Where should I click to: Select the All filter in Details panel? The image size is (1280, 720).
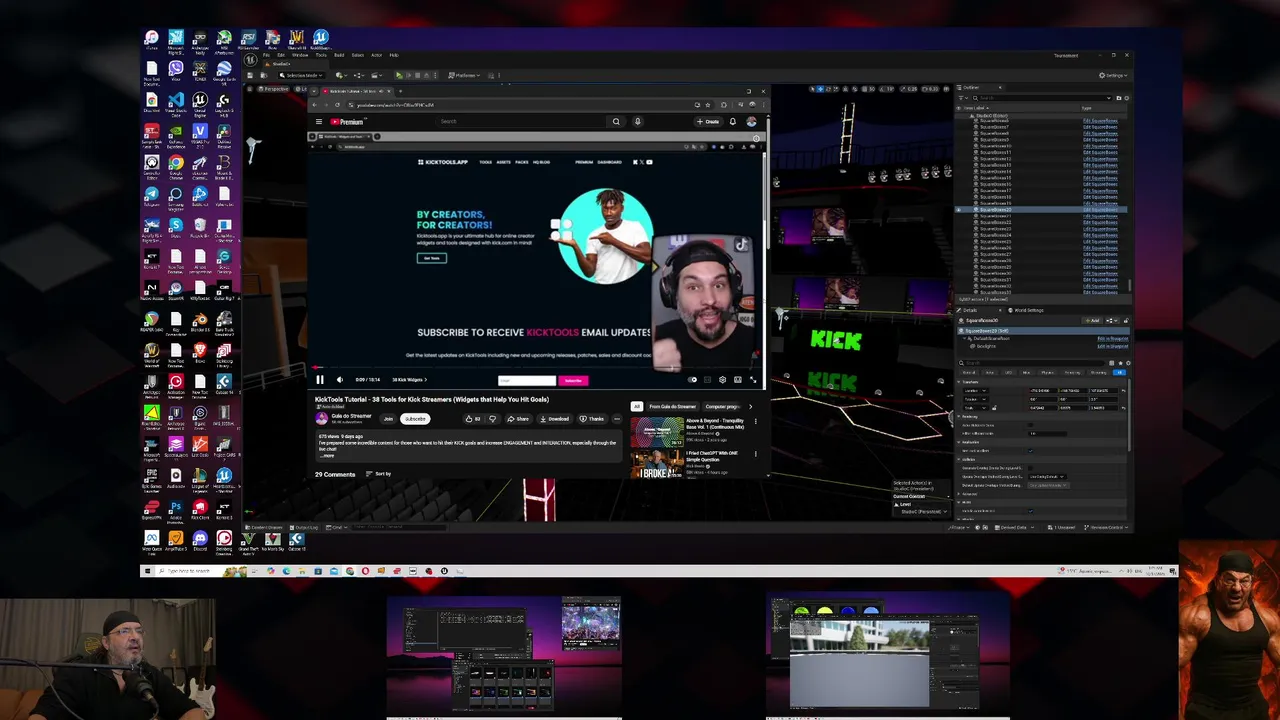(1119, 372)
